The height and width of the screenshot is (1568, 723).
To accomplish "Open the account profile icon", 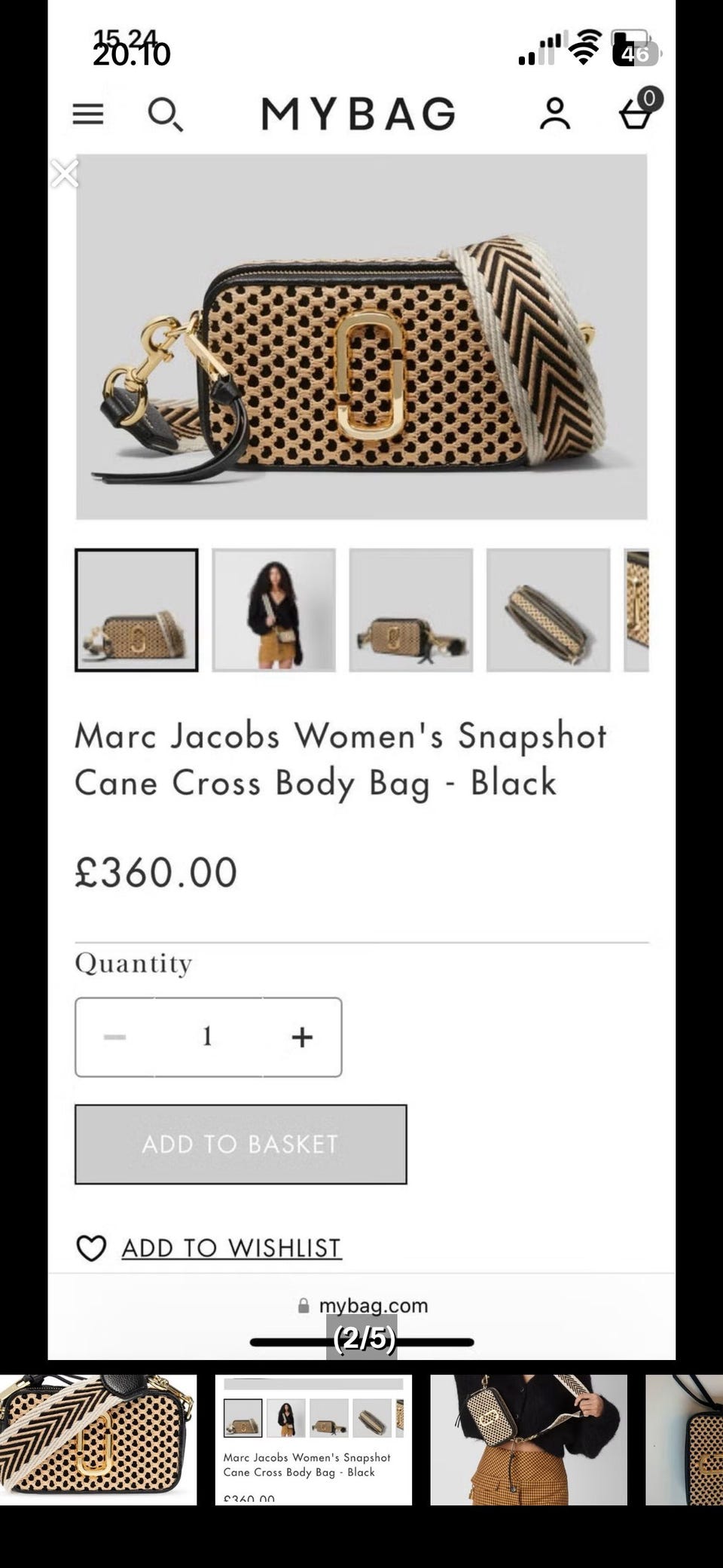I will 555,114.
